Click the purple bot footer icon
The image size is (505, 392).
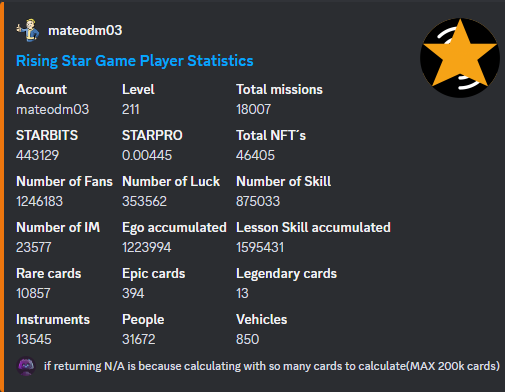pyautogui.click(x=26, y=366)
